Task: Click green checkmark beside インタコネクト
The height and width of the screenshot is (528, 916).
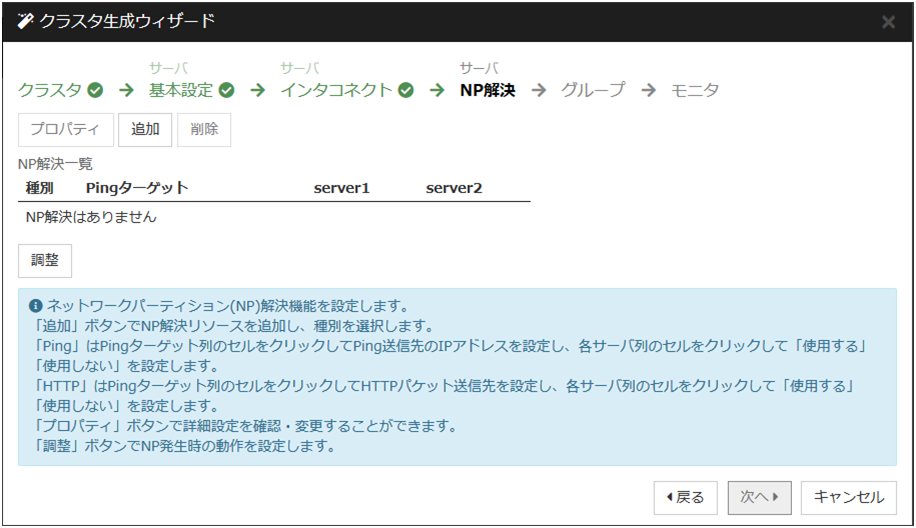Action: coord(405,90)
